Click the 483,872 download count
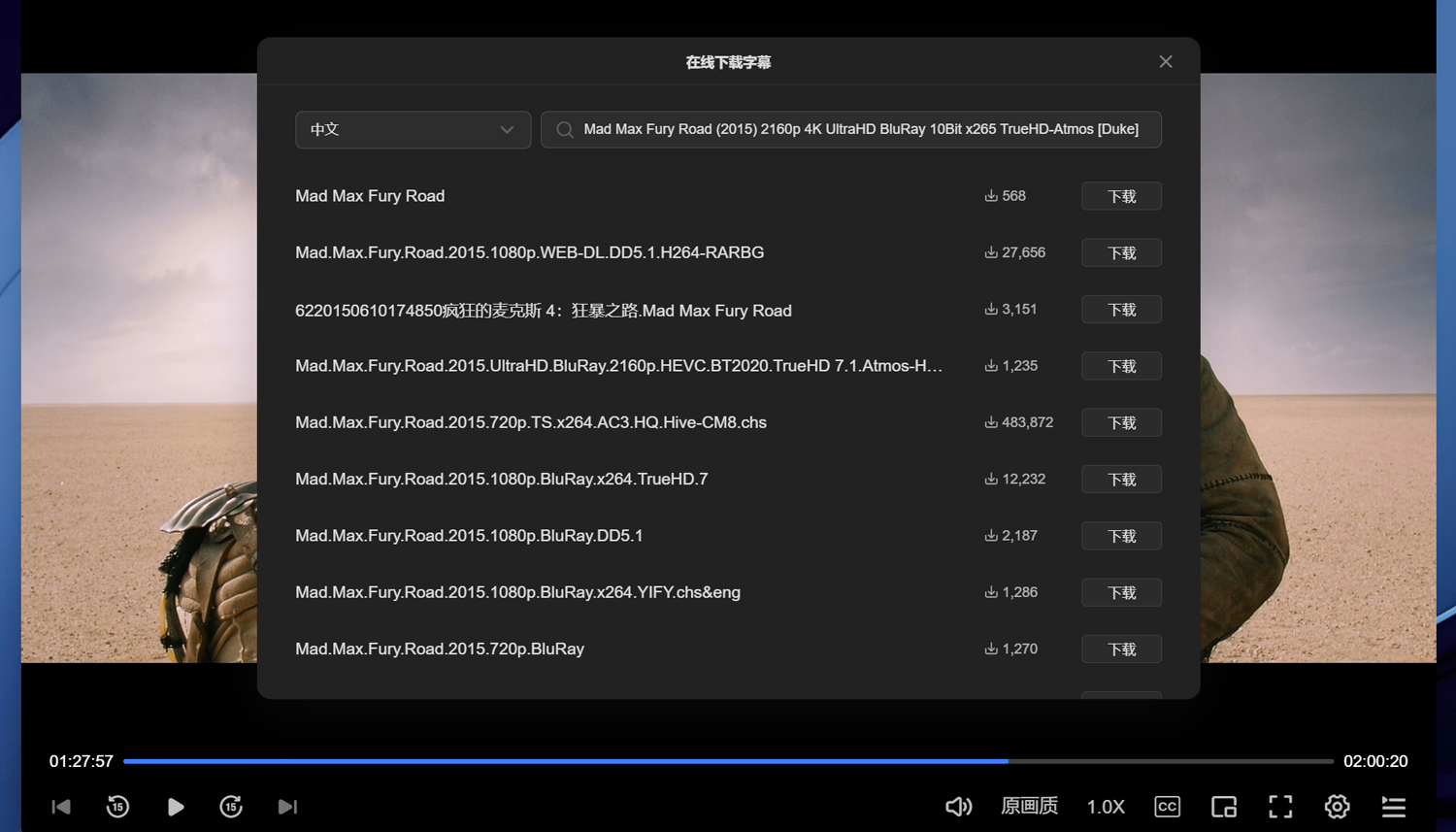Viewport: 1456px width, 832px height. tap(1019, 422)
